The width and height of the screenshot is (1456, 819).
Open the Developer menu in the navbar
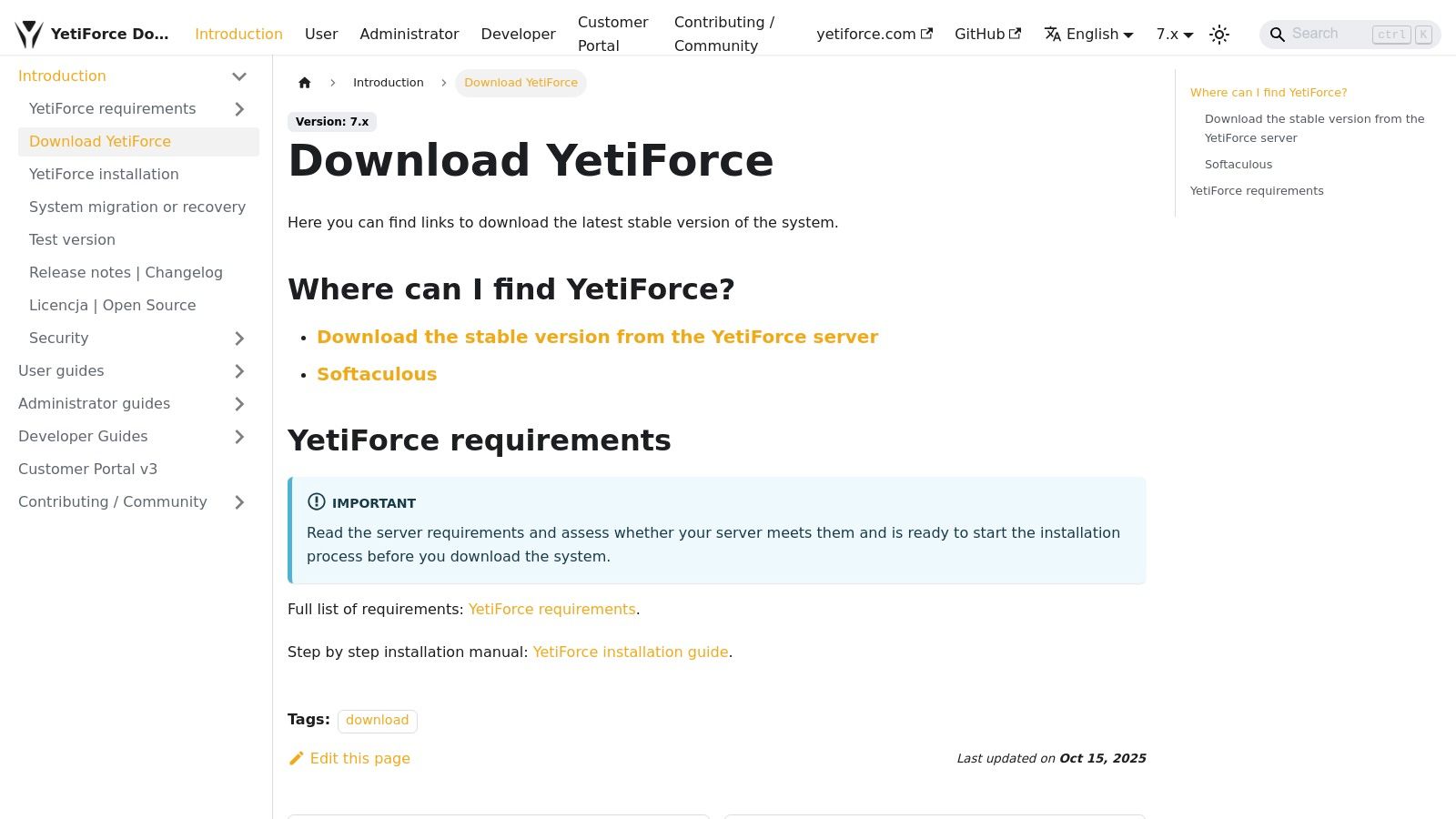pos(518,34)
